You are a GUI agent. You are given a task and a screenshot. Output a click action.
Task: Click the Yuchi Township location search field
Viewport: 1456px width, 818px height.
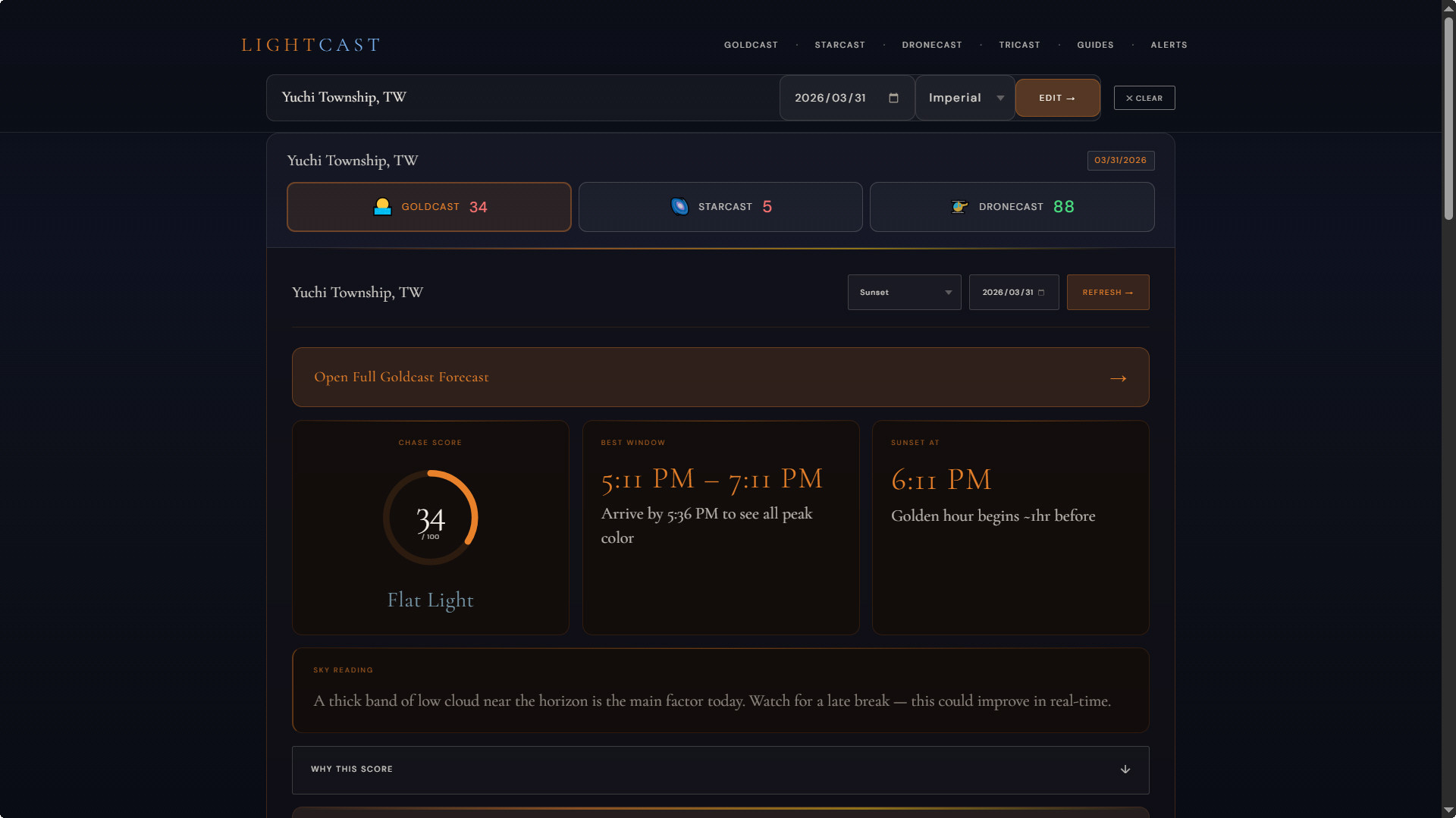coord(523,98)
